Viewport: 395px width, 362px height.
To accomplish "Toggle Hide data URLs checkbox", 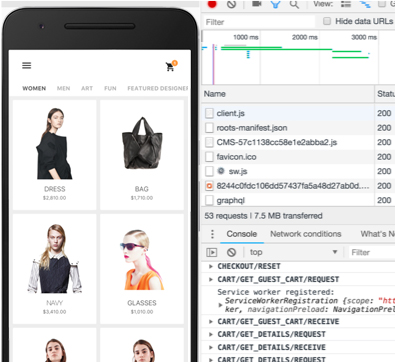I will point(327,21).
